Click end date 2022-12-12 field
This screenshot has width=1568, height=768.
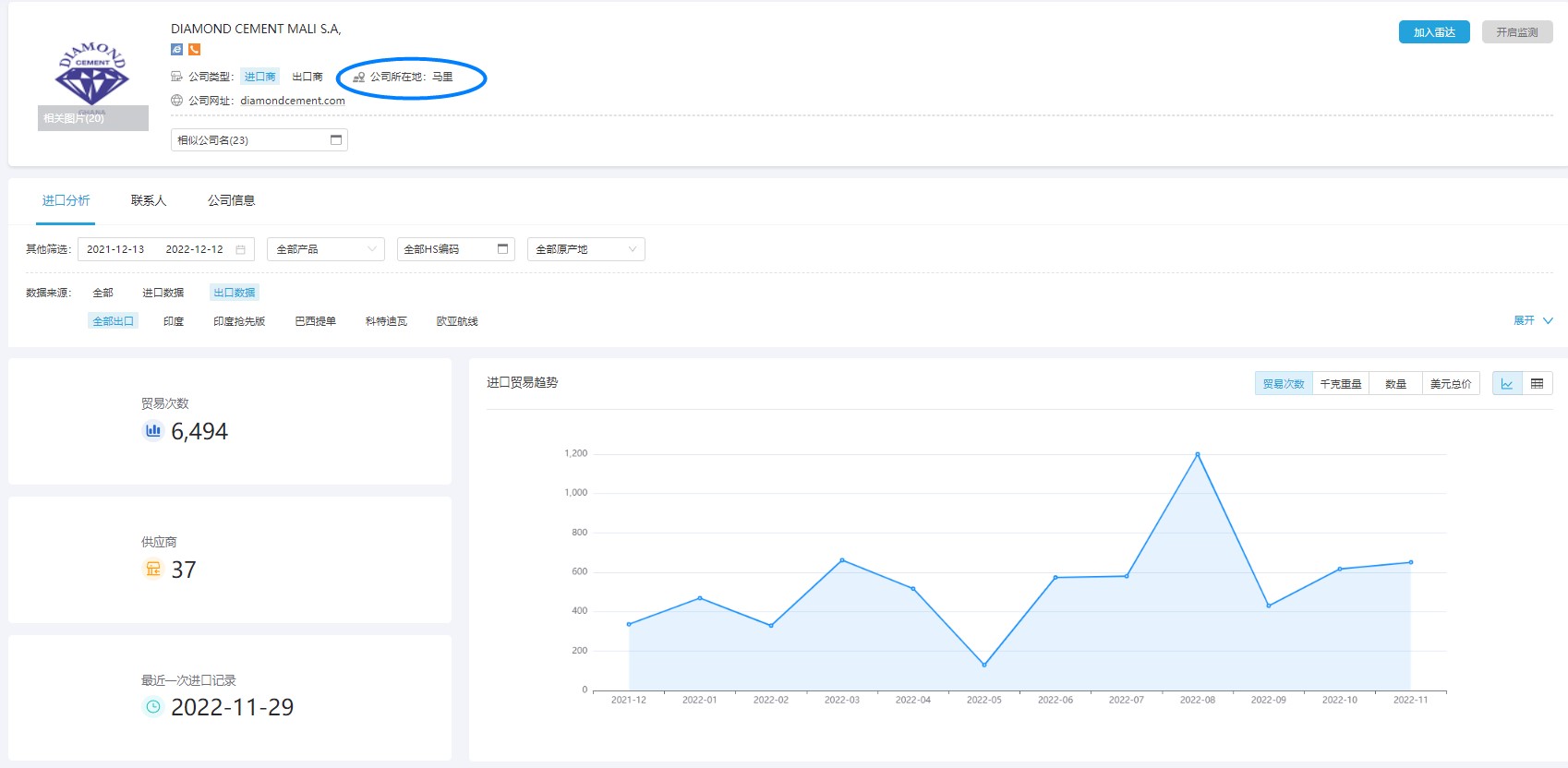click(x=194, y=249)
